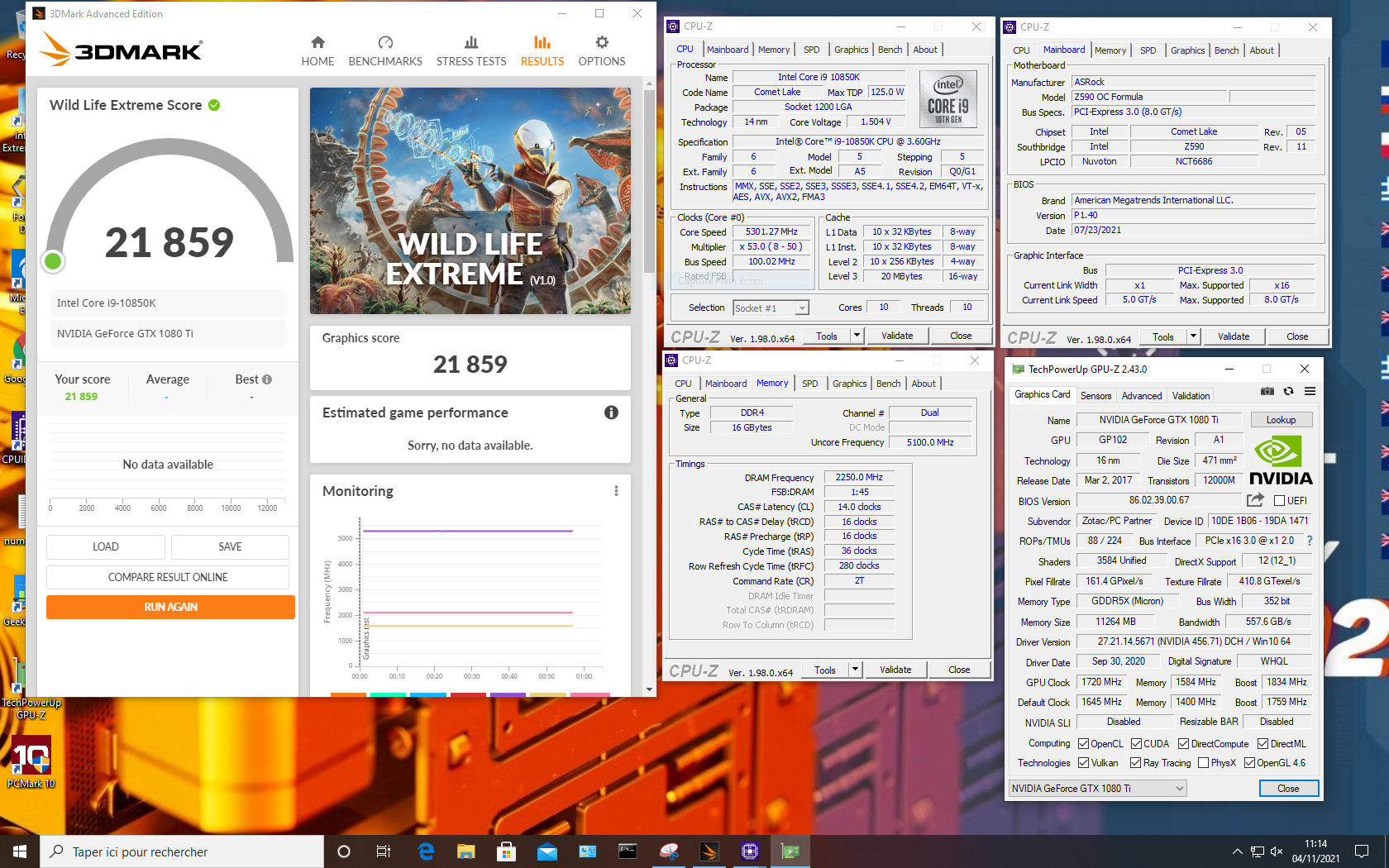Image resolution: width=1389 pixels, height=868 pixels.
Task: Click the Best score info icon
Action: click(267, 379)
